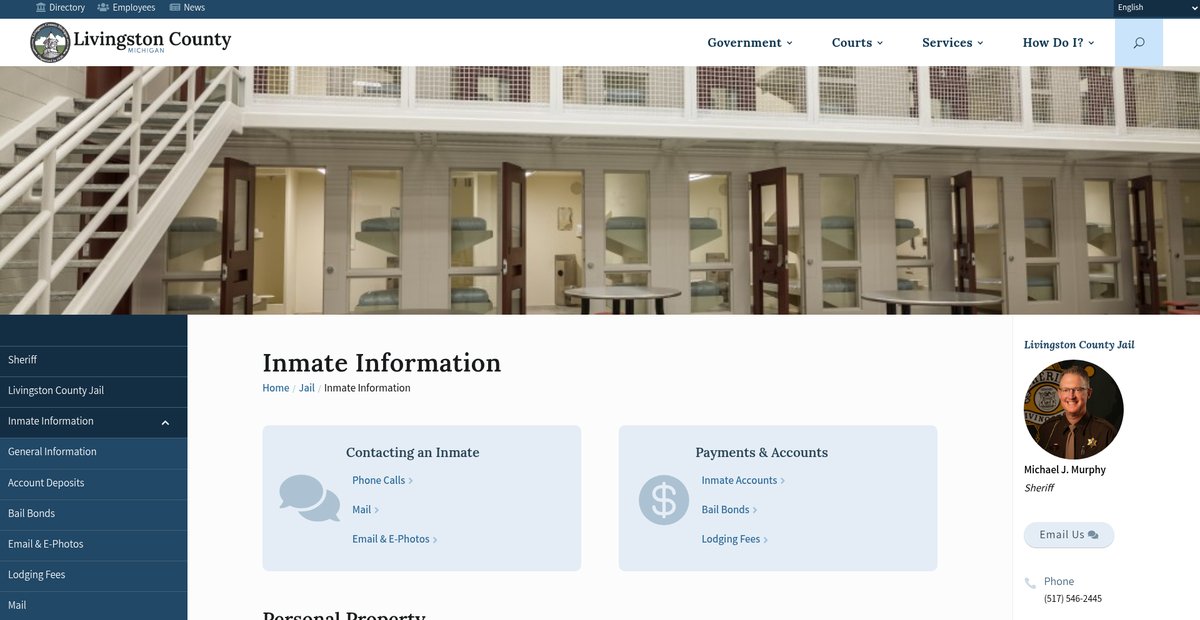
Task: Click the phone handset icon
Action: [x=1030, y=583]
